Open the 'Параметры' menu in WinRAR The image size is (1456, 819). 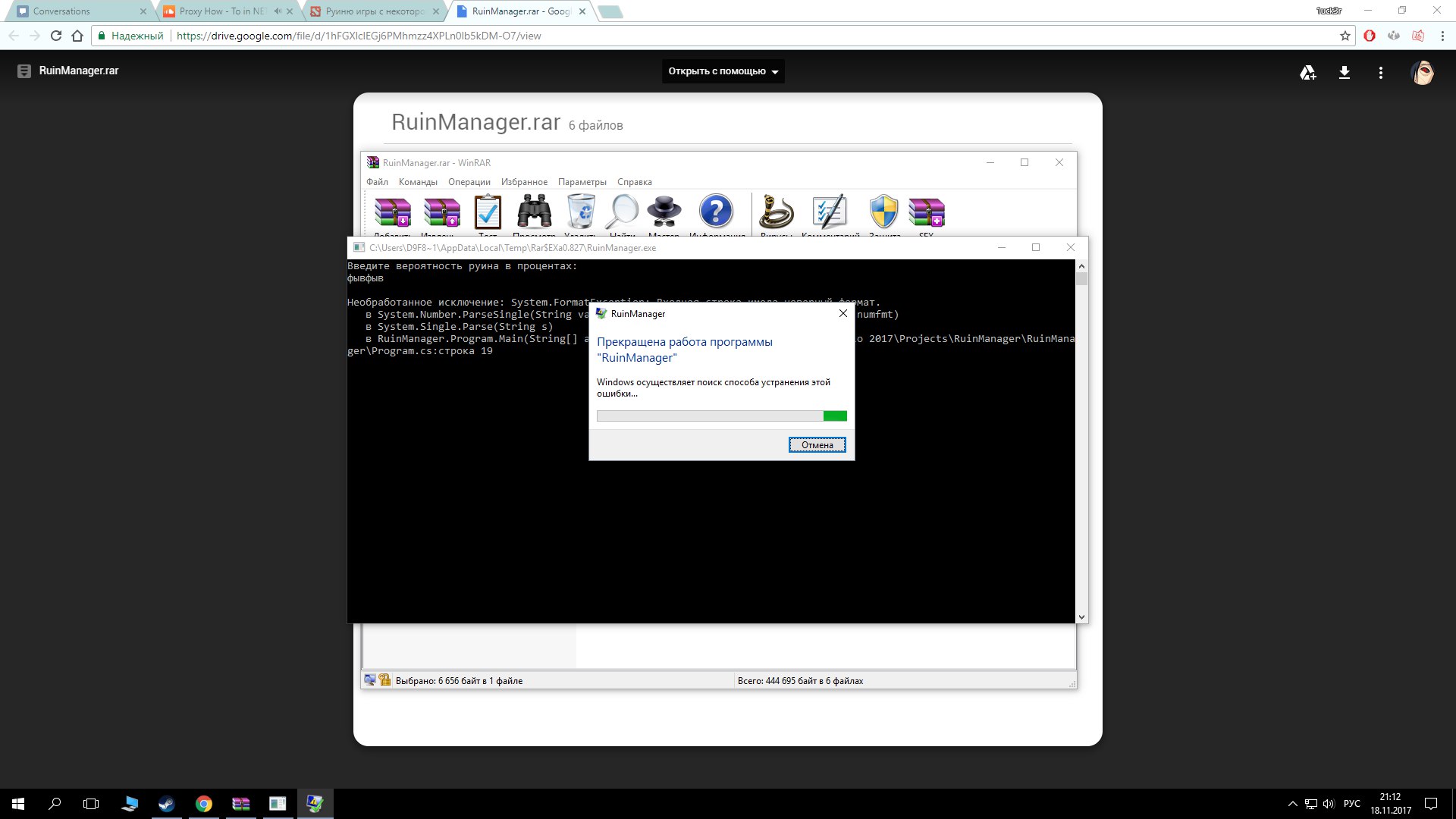582,182
